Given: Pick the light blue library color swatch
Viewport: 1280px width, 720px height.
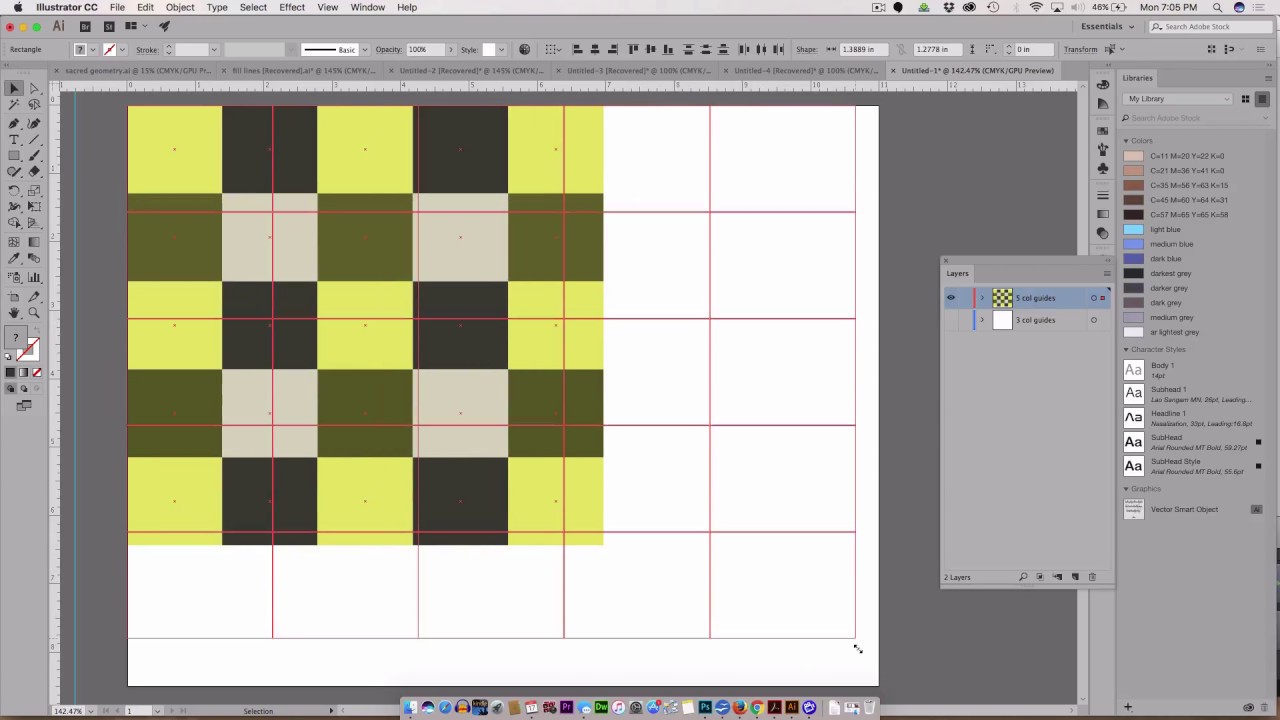Looking at the screenshot, I should click(1133, 229).
